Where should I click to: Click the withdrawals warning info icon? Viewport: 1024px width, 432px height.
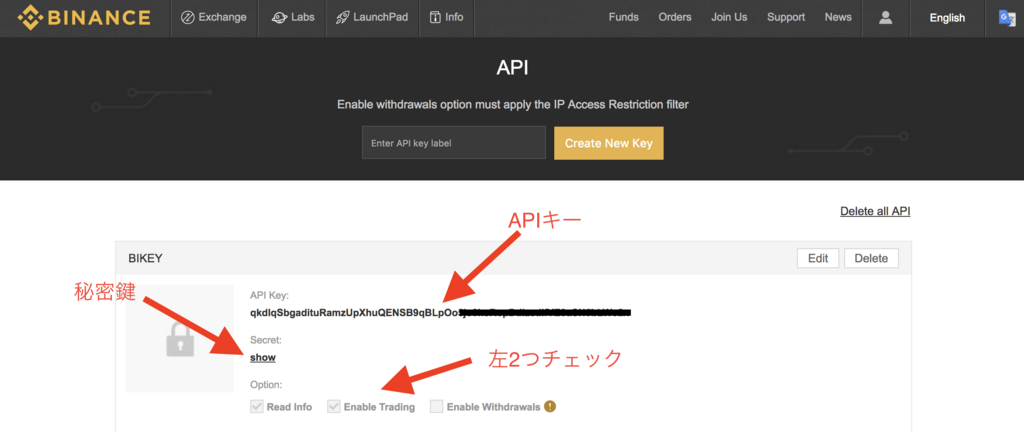(x=550, y=407)
